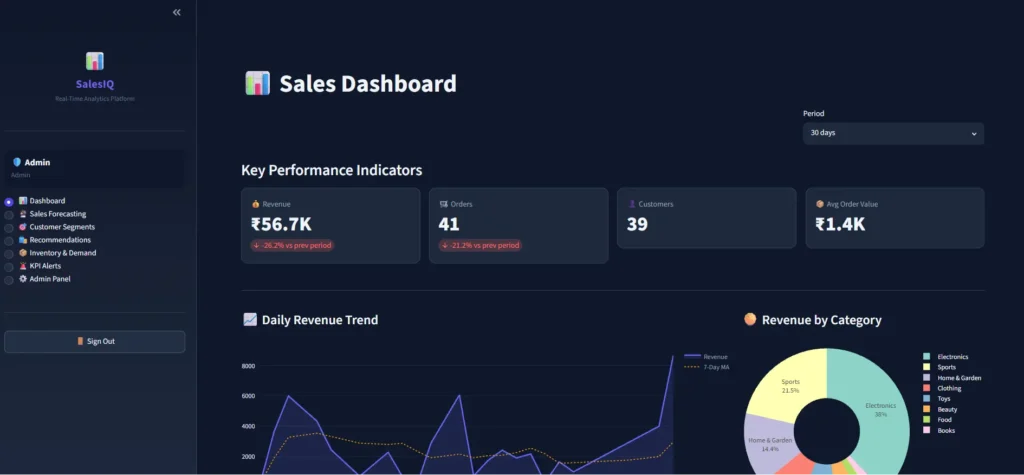Screen dimensions: 1024x475
Task: Click the 8000 y-axis label on revenue chart
Action: 248,366
